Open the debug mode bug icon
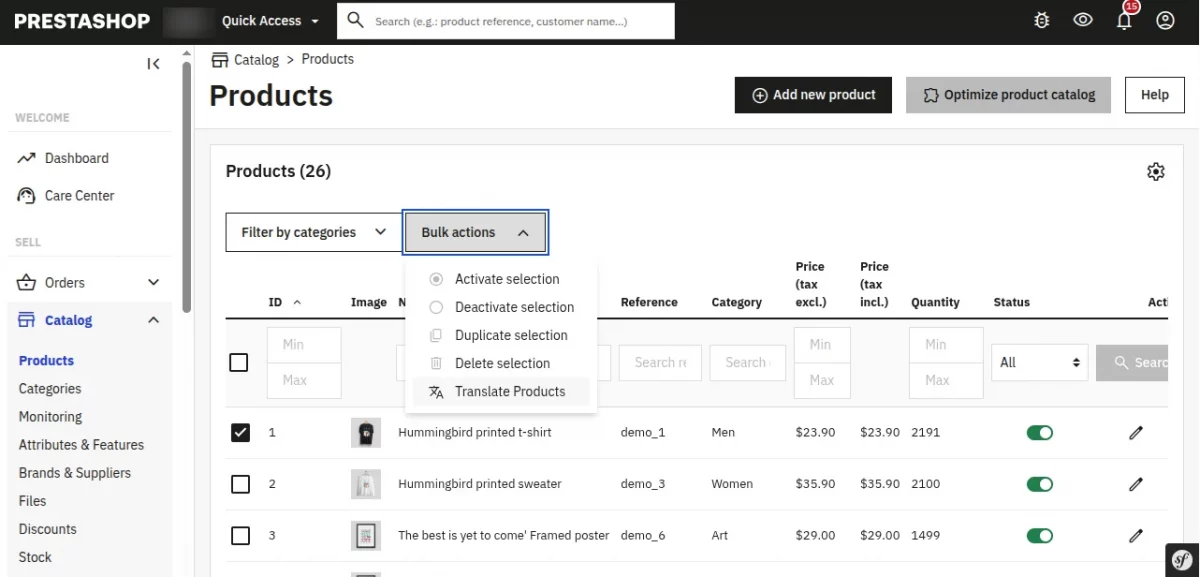 (1042, 20)
